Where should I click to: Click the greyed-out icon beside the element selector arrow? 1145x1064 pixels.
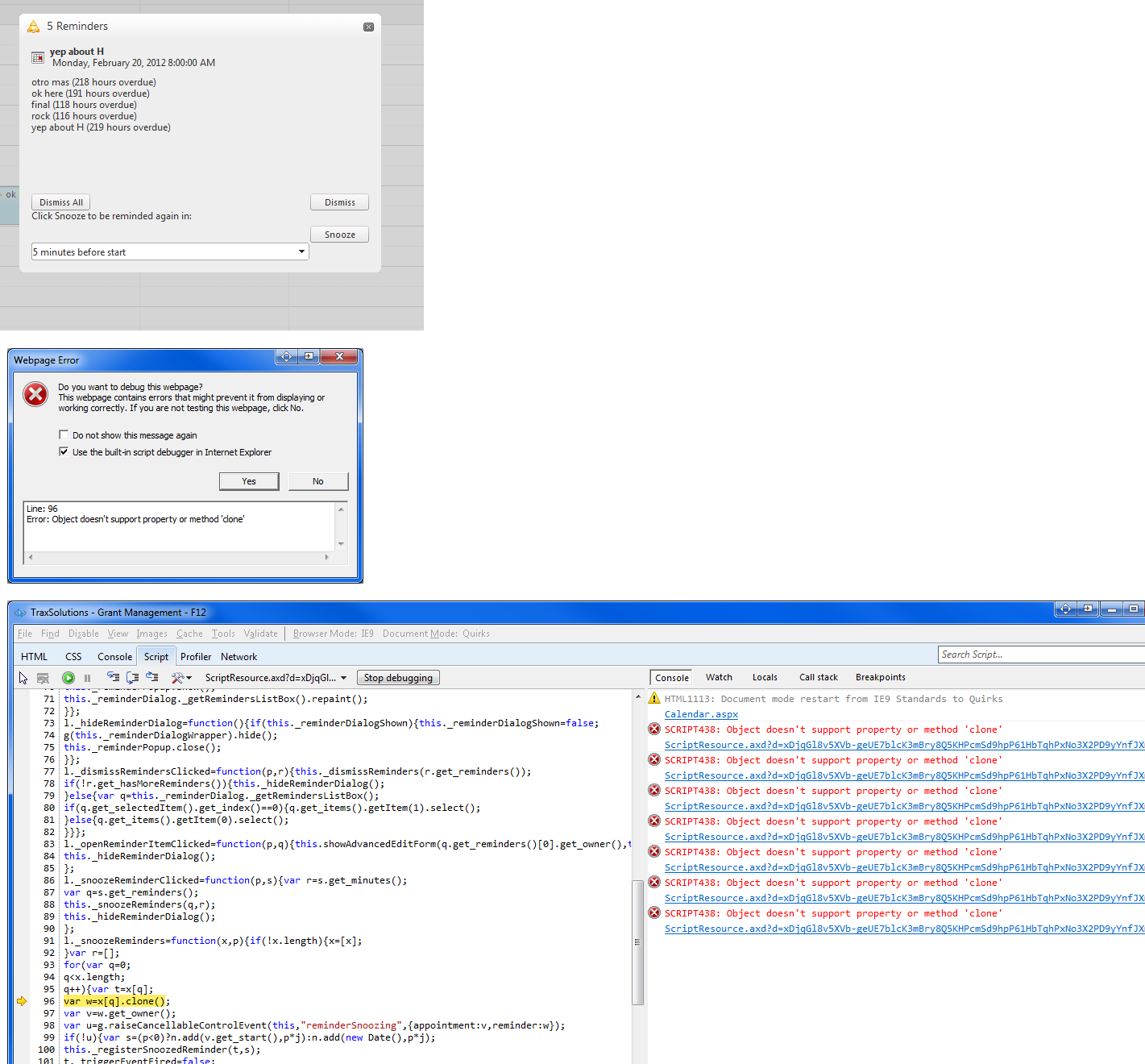(44, 678)
